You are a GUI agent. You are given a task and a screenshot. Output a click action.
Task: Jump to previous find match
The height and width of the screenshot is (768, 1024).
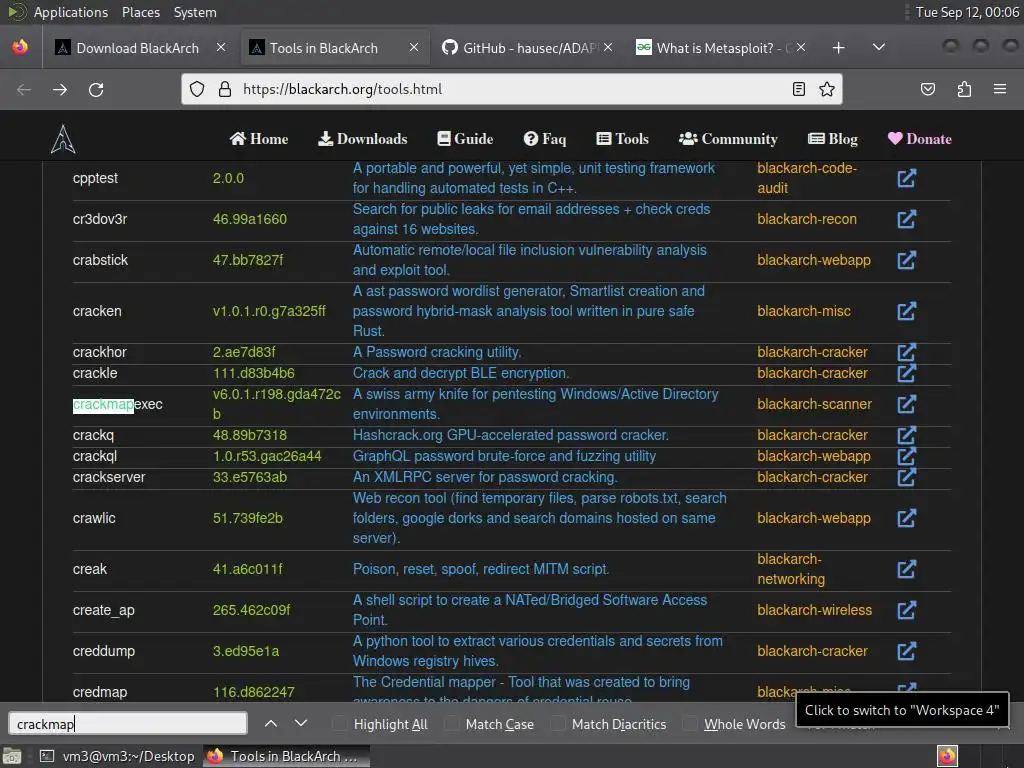coord(271,724)
